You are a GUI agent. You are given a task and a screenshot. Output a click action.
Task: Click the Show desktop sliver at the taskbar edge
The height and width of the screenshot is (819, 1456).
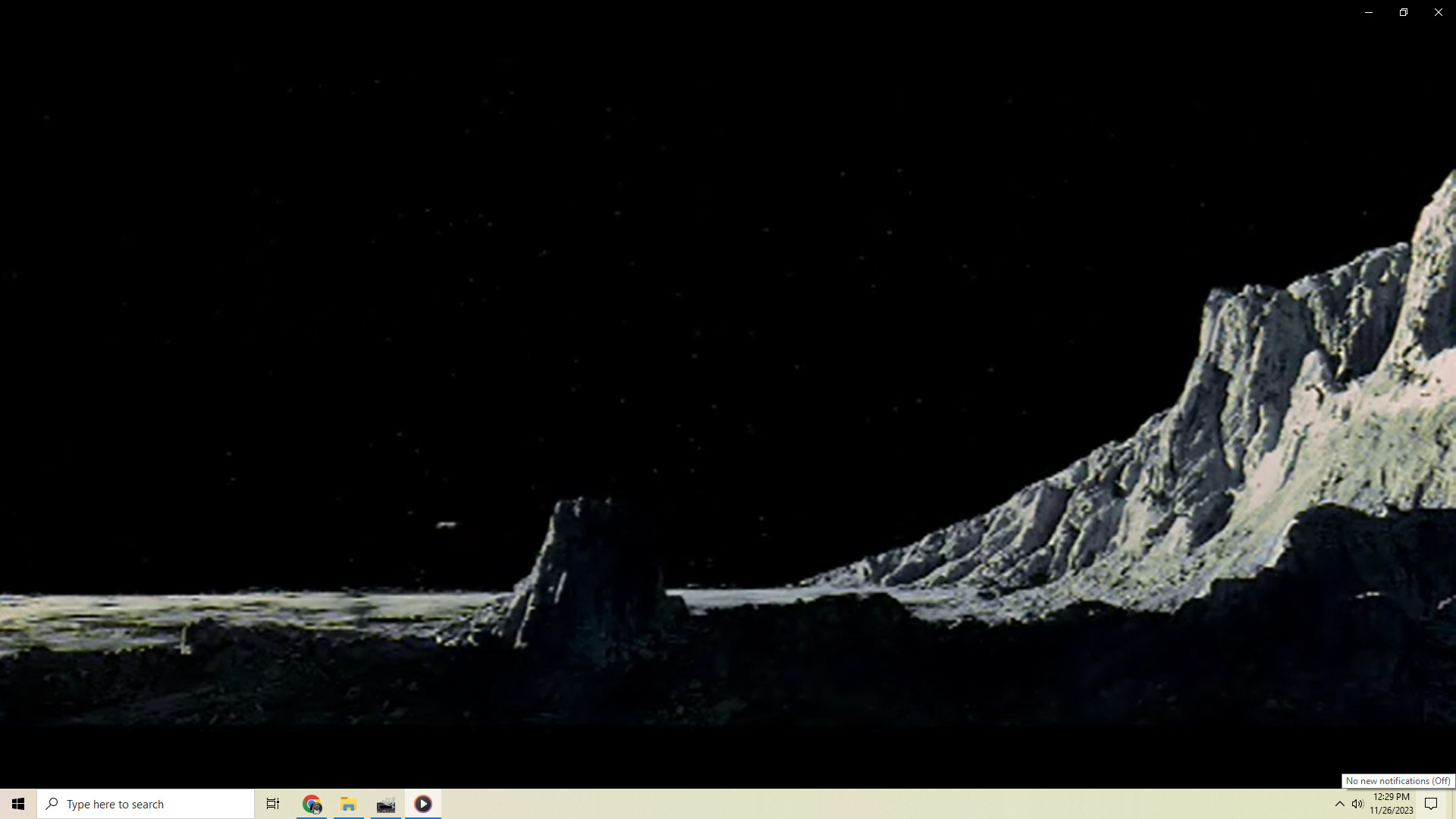click(1453, 804)
